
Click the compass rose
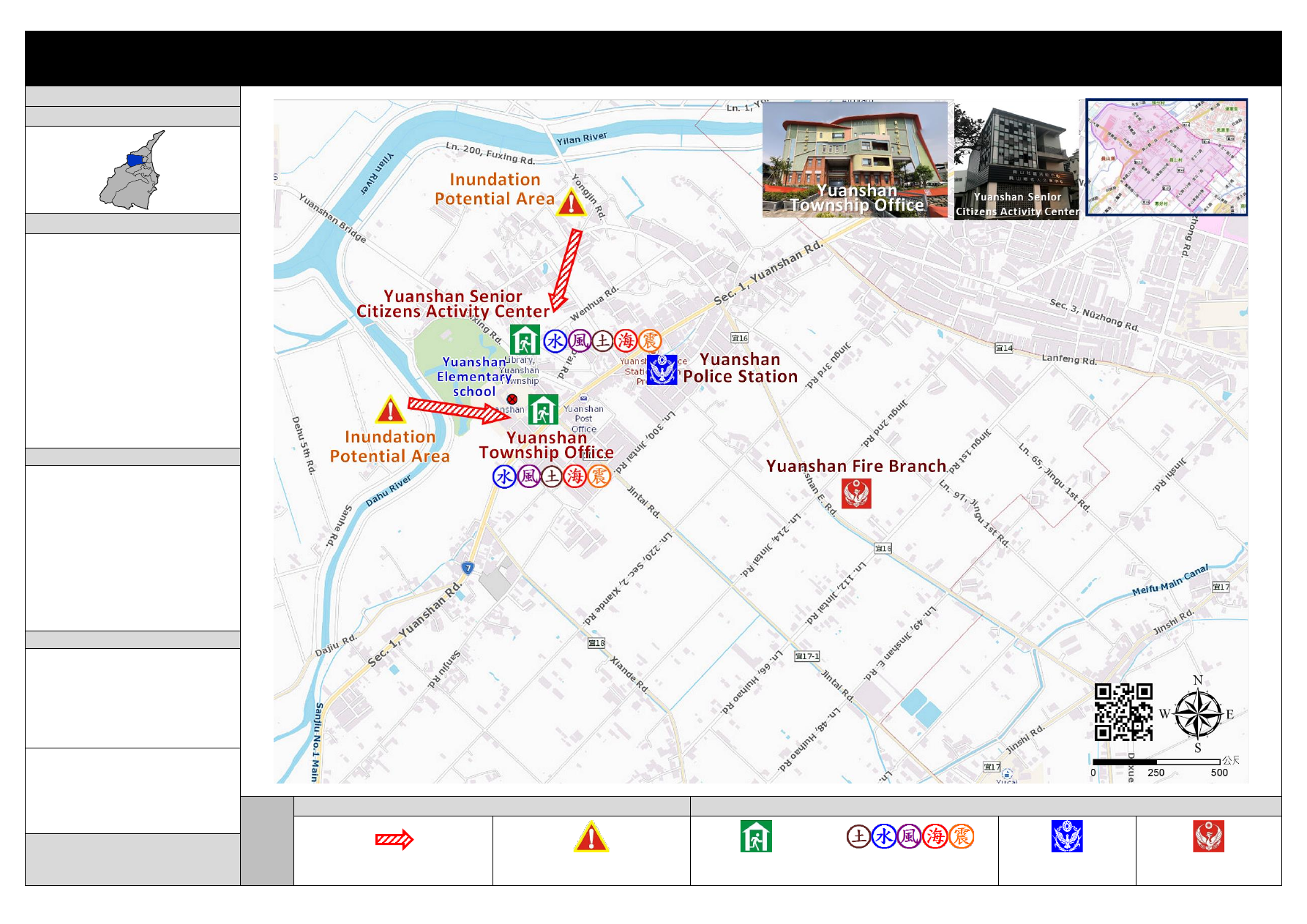(1198, 714)
